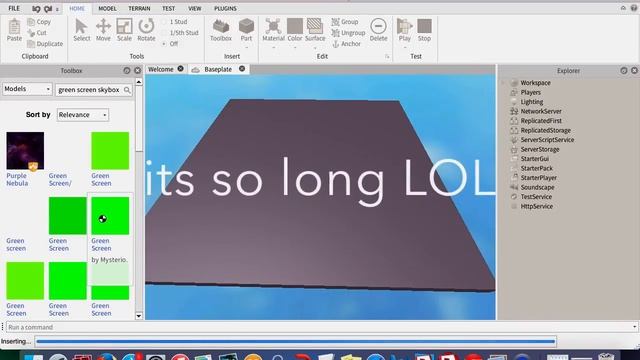Expand the Color dropdown arrow
Screen dimensions: 640x360
295,47
